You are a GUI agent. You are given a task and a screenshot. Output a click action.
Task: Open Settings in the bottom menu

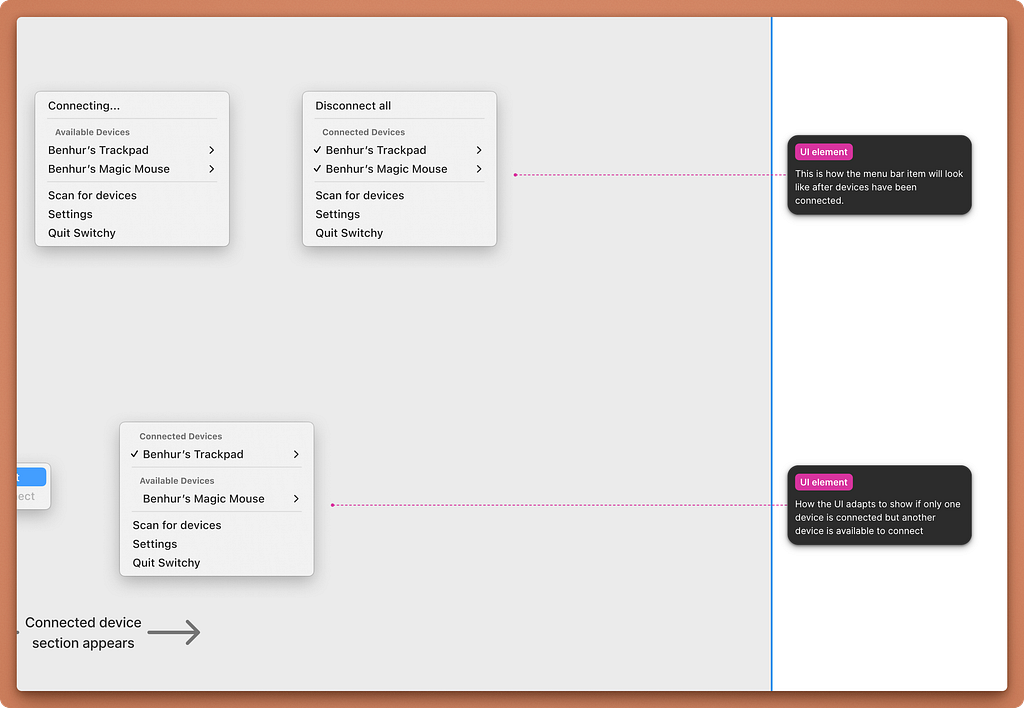[155, 544]
